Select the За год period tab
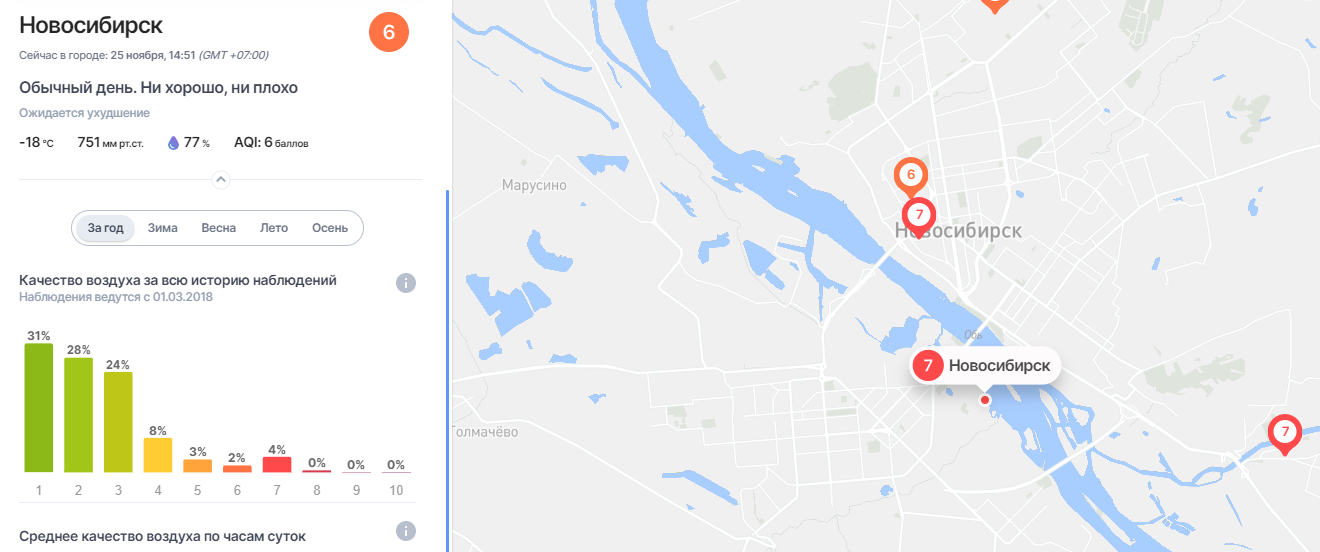The height and width of the screenshot is (552, 1320). tap(105, 228)
